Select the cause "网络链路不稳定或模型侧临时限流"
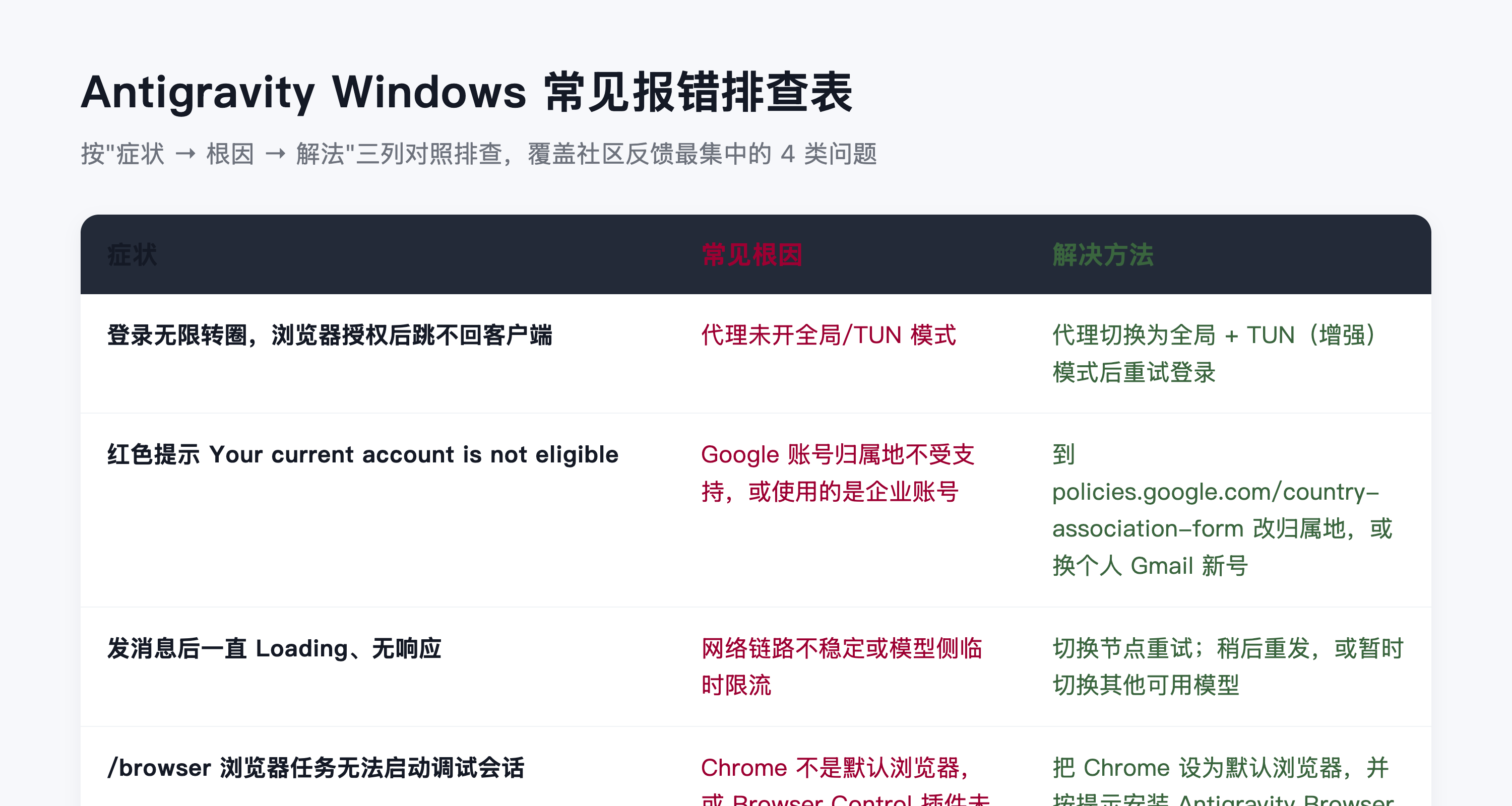 click(x=842, y=666)
